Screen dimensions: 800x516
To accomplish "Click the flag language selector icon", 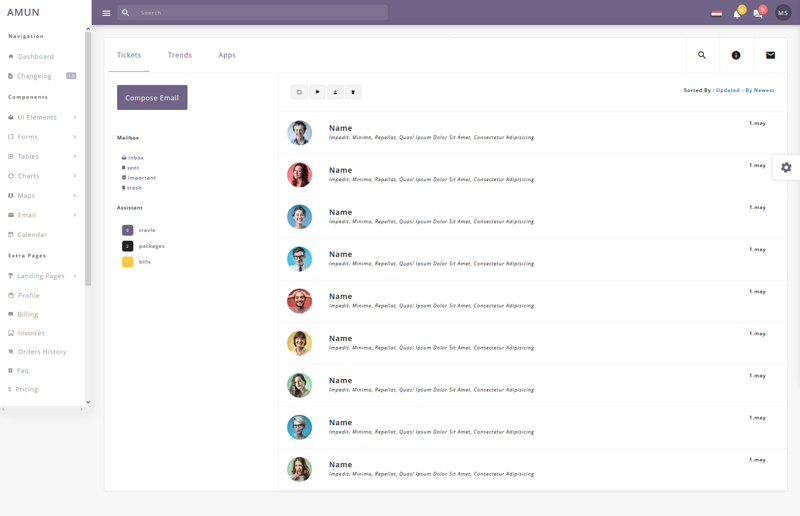I will (716, 13).
